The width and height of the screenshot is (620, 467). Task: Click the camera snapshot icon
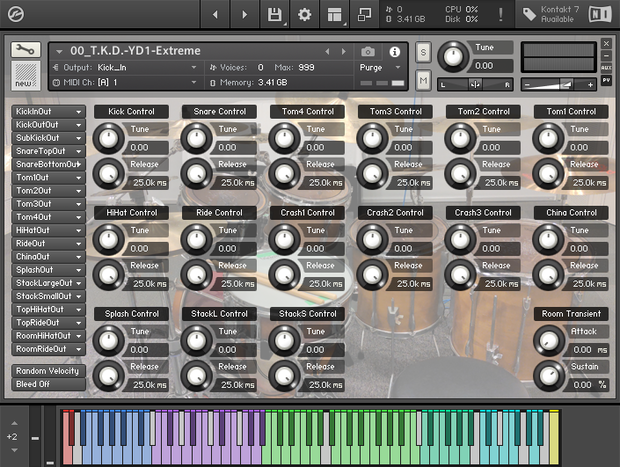(368, 51)
